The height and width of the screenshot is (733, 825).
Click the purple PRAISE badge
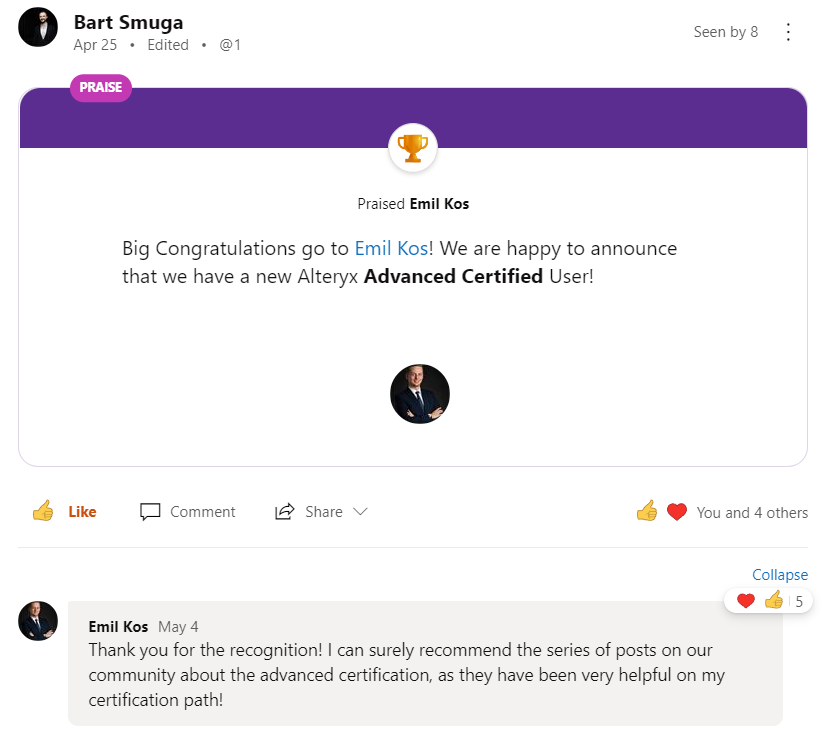point(101,87)
